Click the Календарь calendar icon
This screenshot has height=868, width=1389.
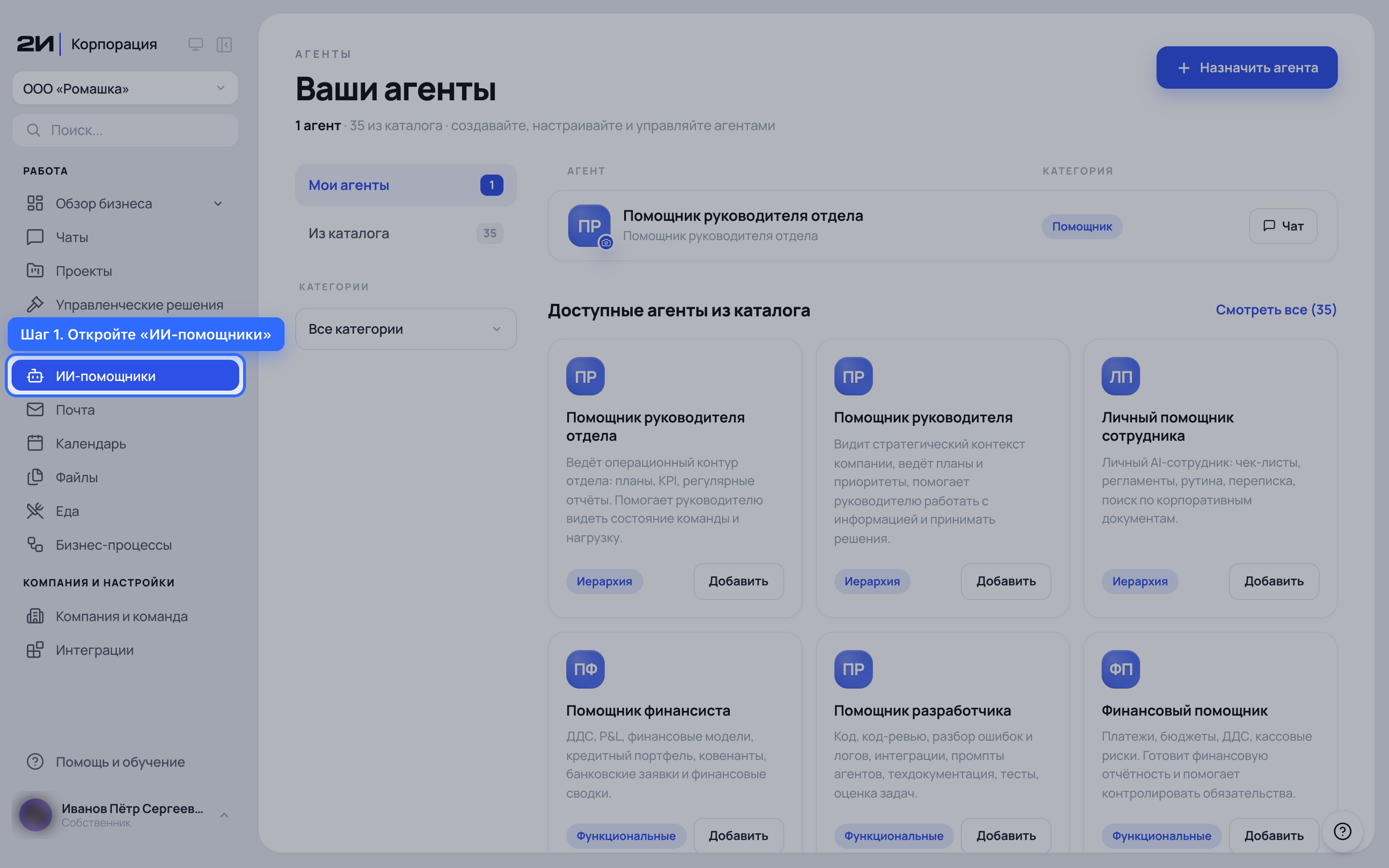pyautogui.click(x=35, y=443)
